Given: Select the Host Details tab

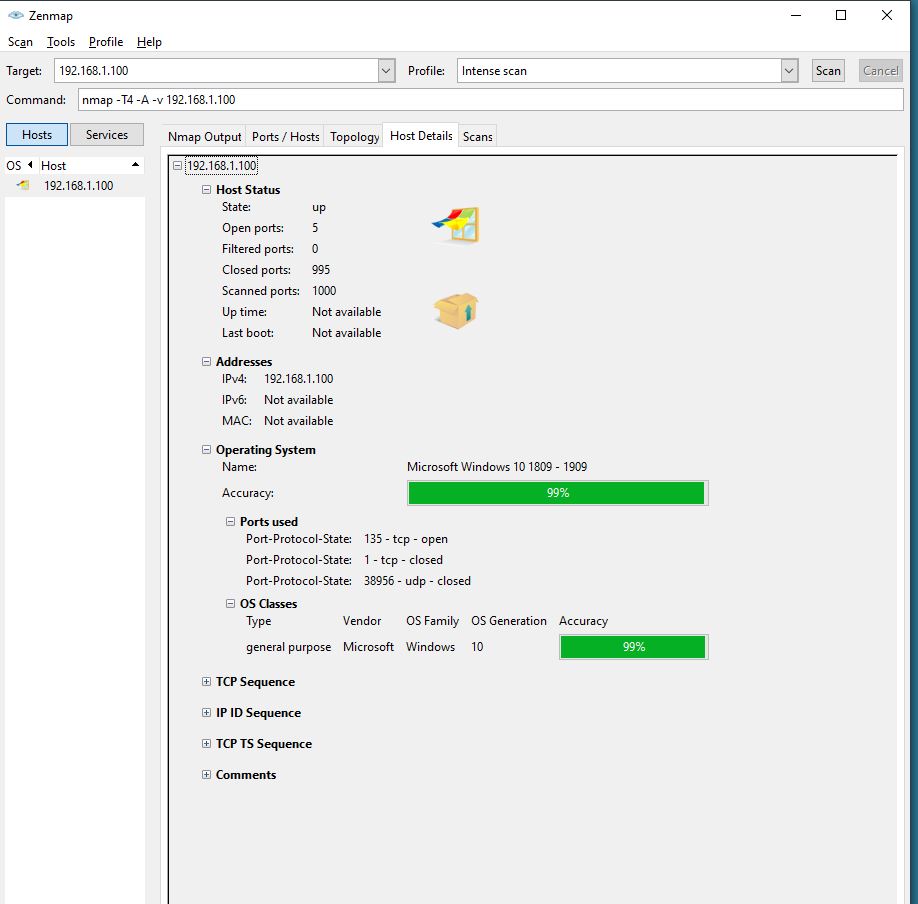Looking at the screenshot, I should (x=421, y=135).
